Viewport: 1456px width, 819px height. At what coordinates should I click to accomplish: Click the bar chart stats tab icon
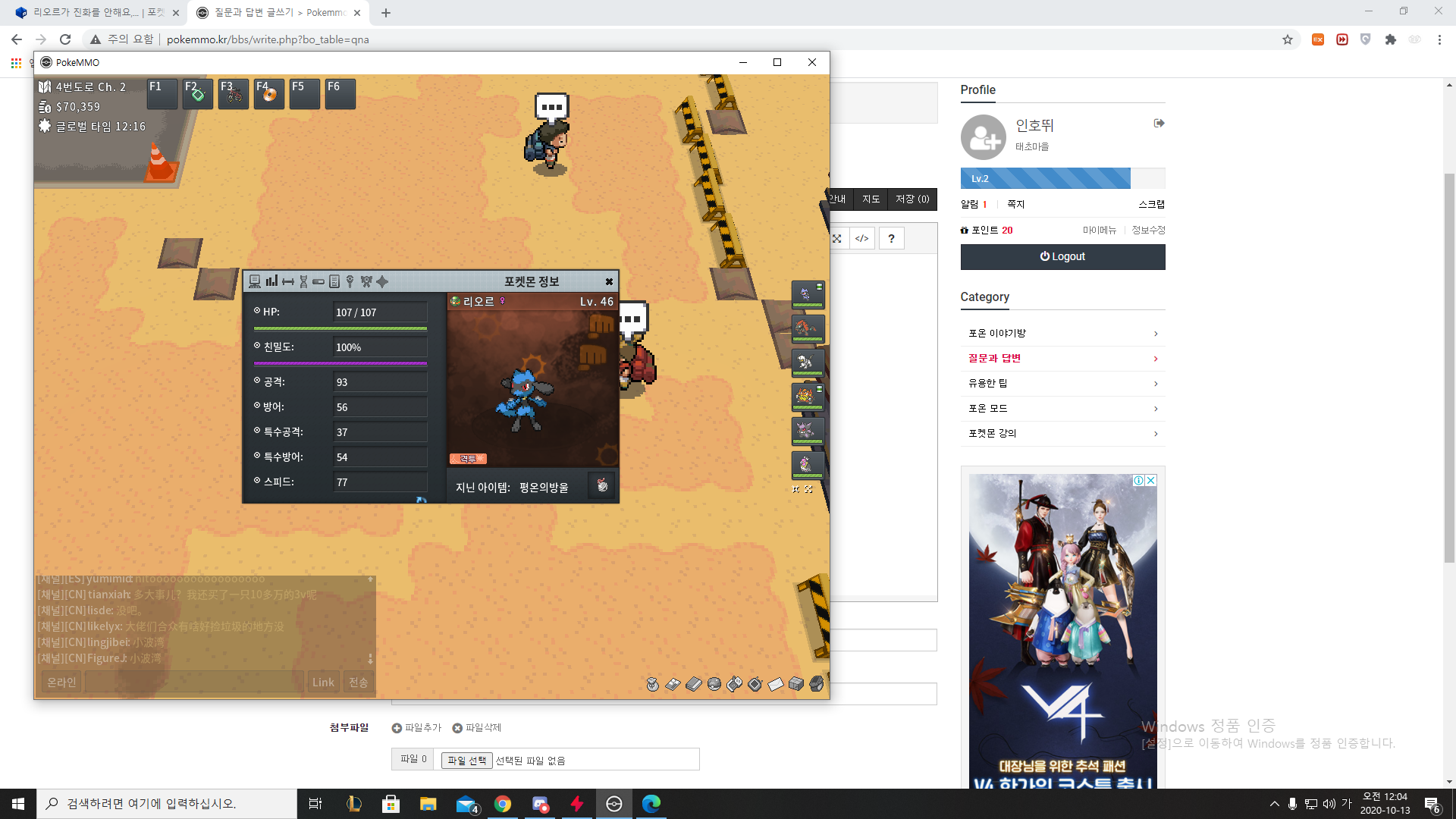[x=271, y=281]
